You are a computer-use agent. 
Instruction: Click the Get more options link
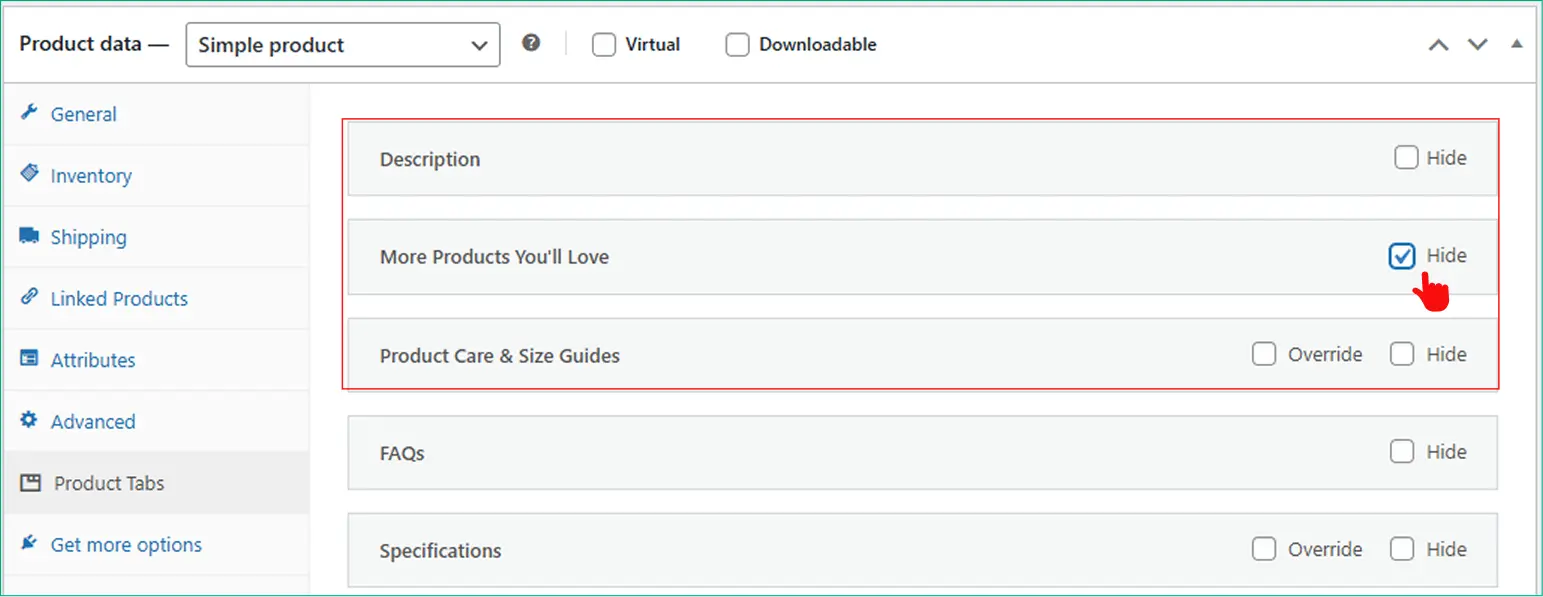tap(125, 544)
